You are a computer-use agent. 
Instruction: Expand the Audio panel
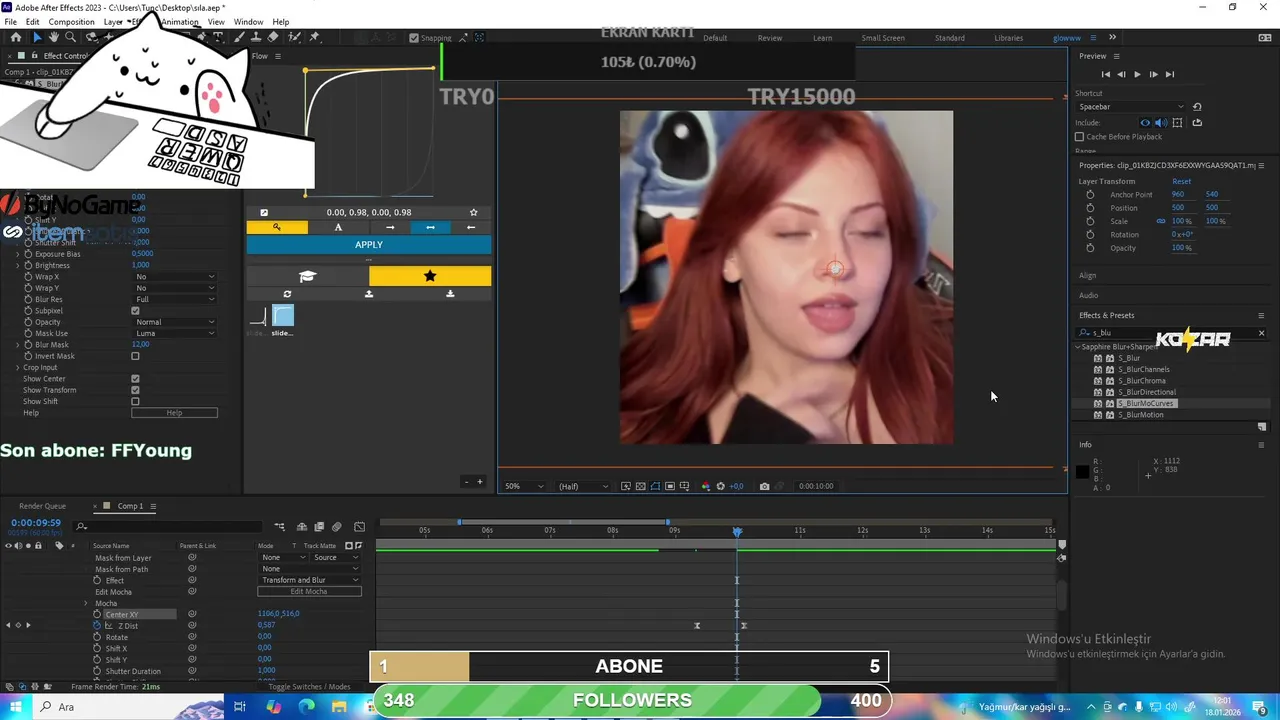coord(1089,296)
